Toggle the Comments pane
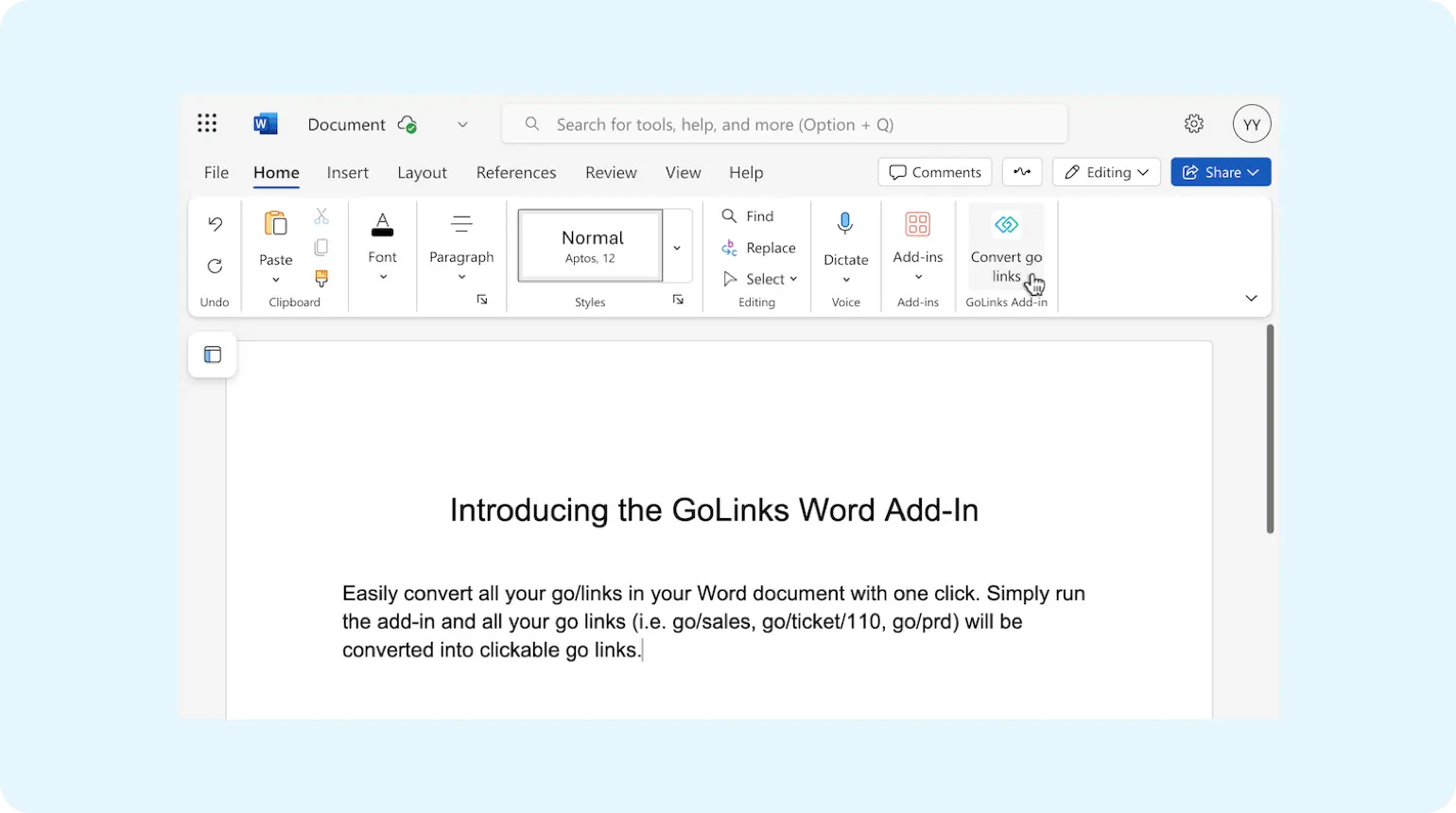This screenshot has height=813, width=1456. (934, 171)
